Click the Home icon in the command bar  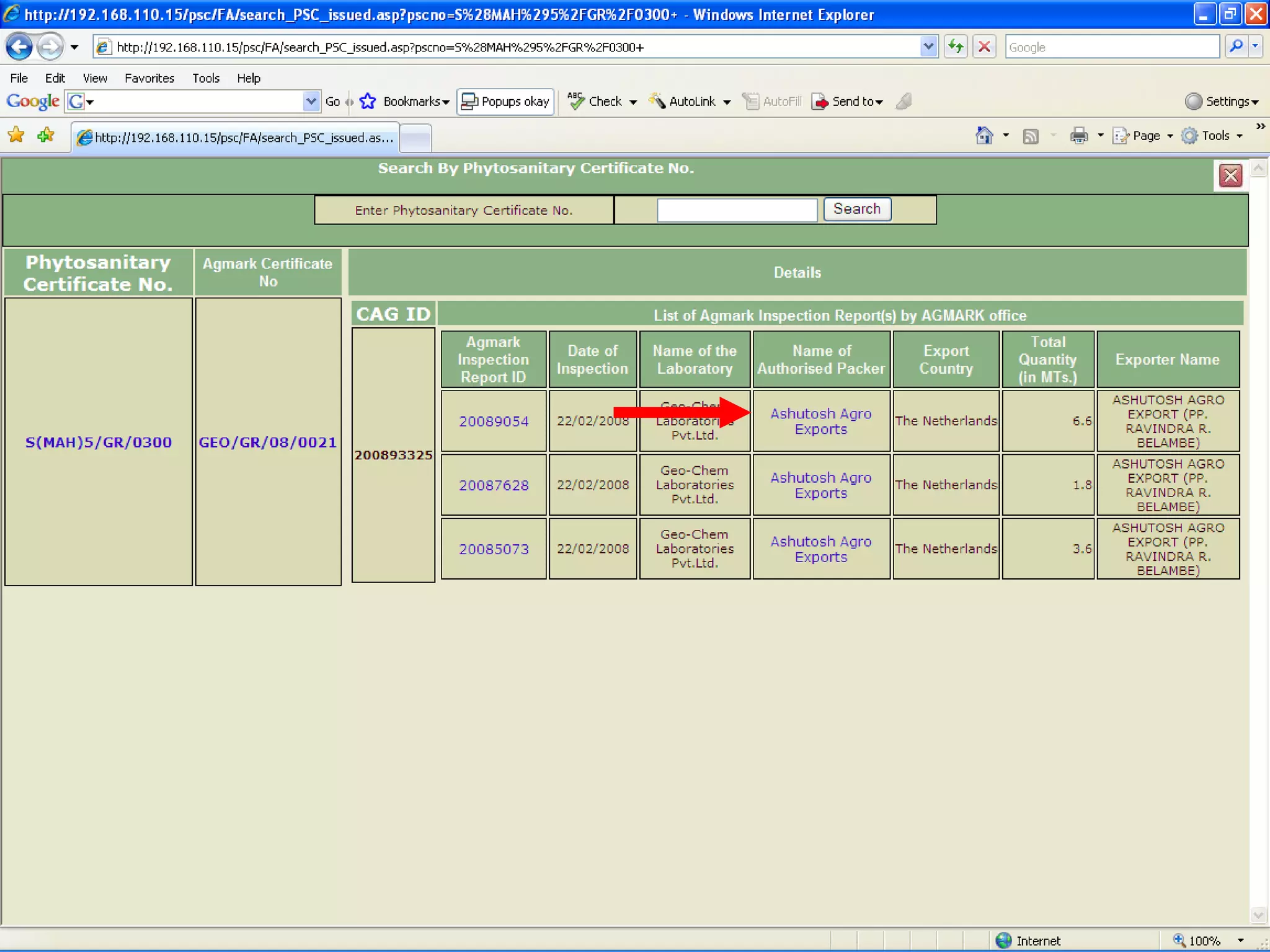tap(984, 136)
